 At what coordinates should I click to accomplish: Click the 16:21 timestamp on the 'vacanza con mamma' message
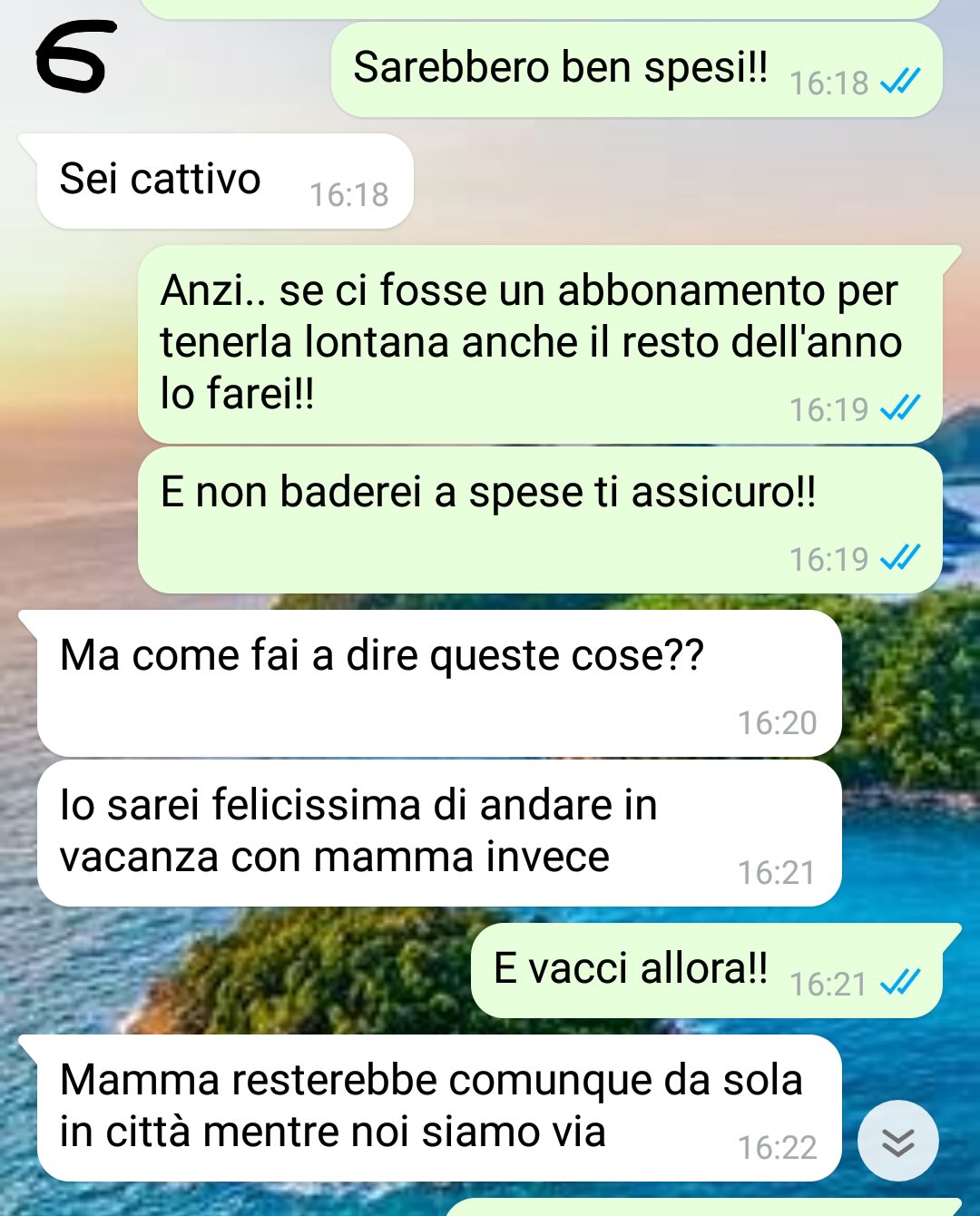777,872
